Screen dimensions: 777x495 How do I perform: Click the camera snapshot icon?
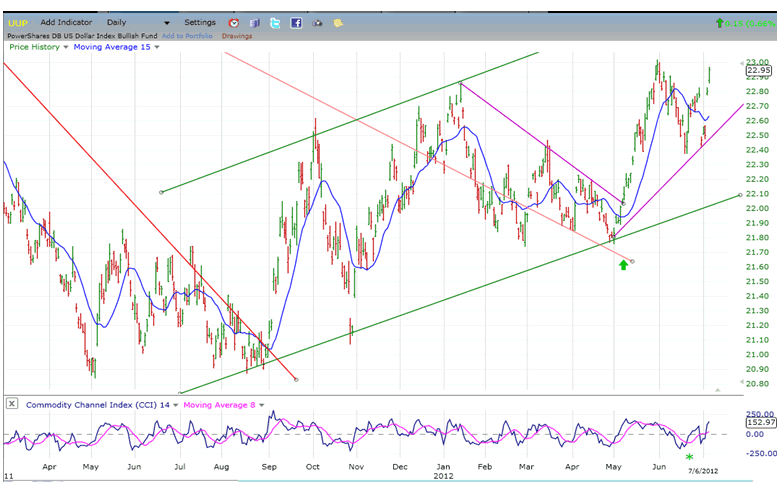pos(317,22)
